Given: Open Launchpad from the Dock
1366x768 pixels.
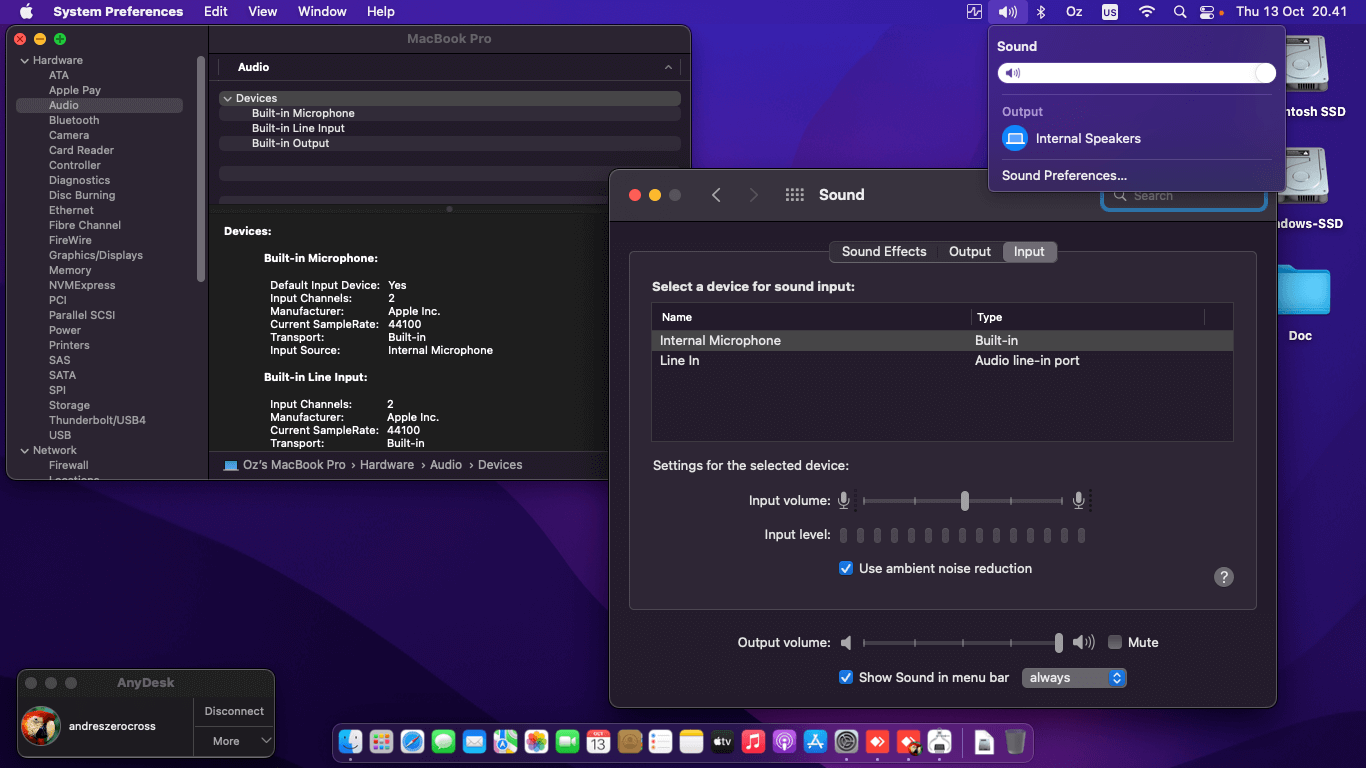Looking at the screenshot, I should [x=382, y=742].
